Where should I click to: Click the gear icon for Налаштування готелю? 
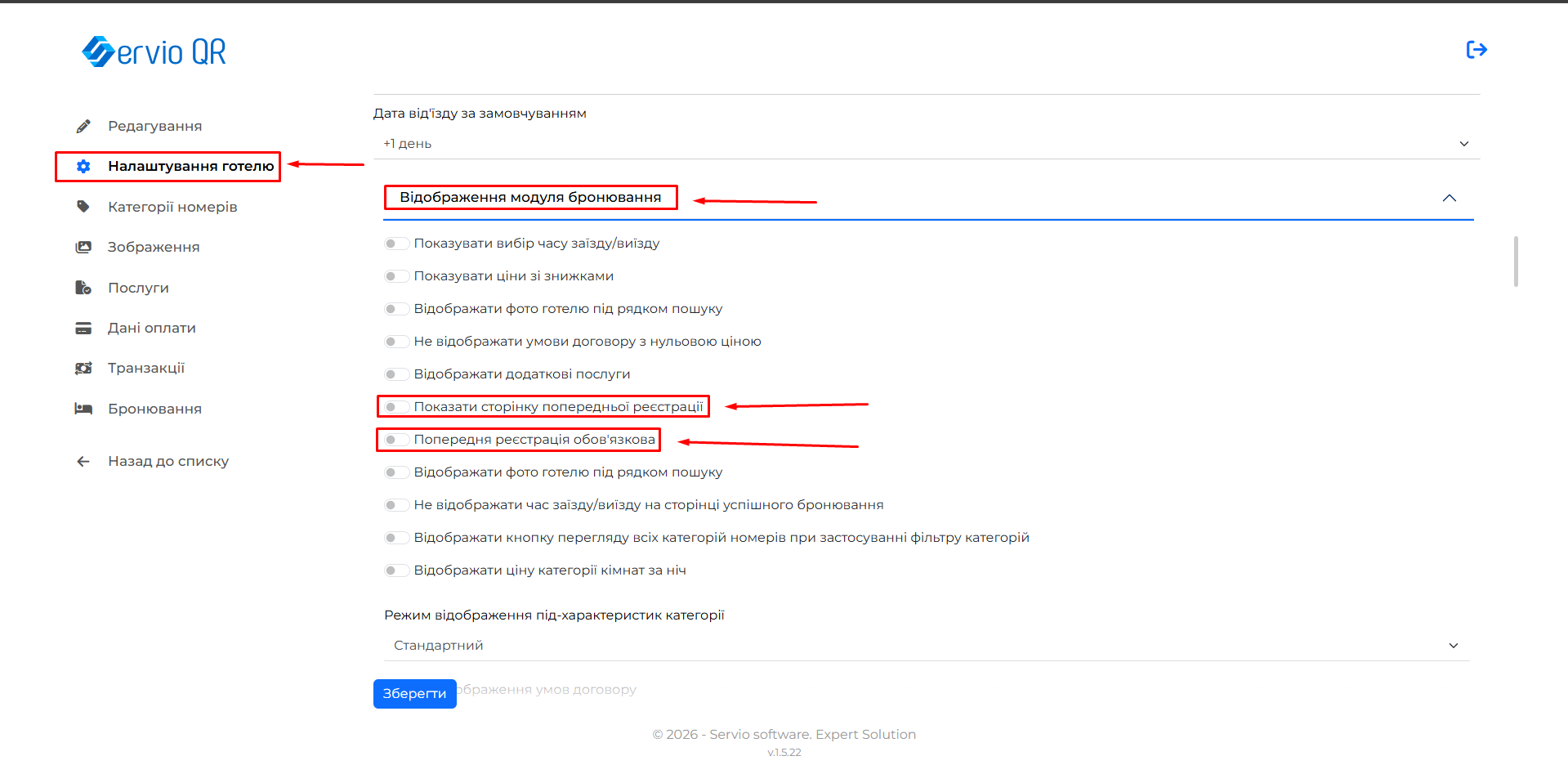coord(83,167)
